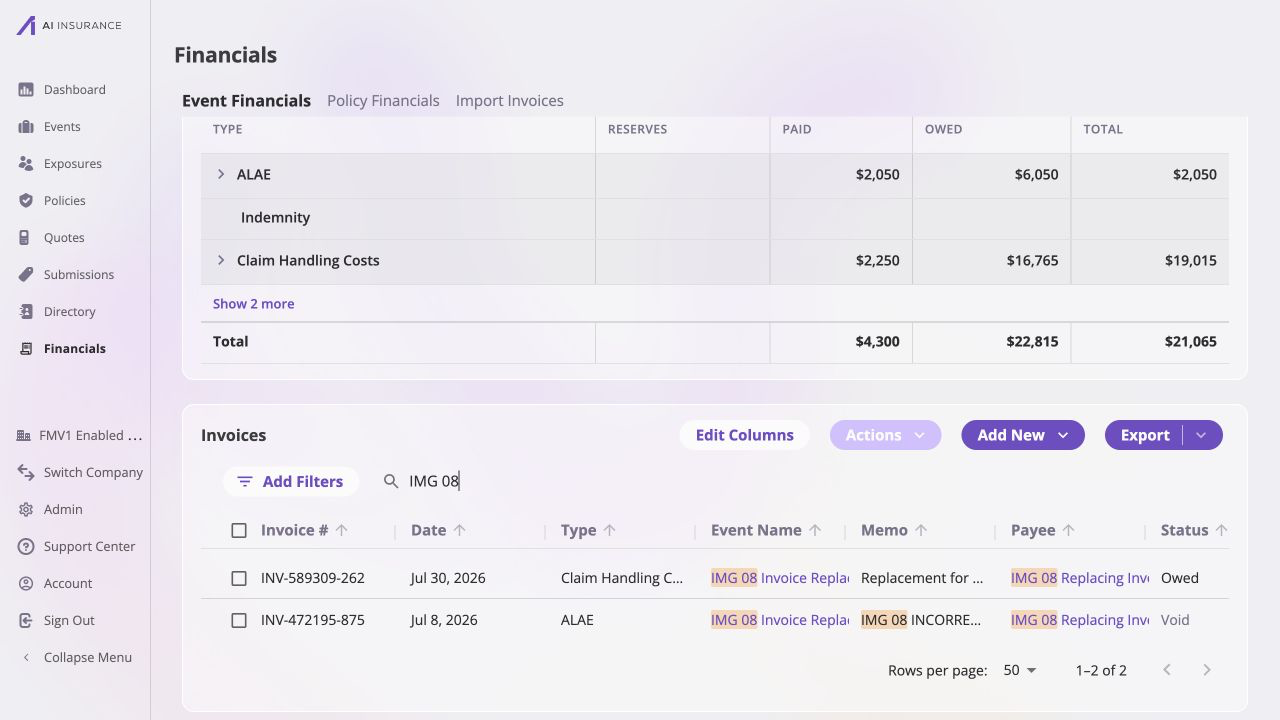This screenshot has height=720, width=1280.
Task: Click Show 2 more link
Action: (x=253, y=304)
